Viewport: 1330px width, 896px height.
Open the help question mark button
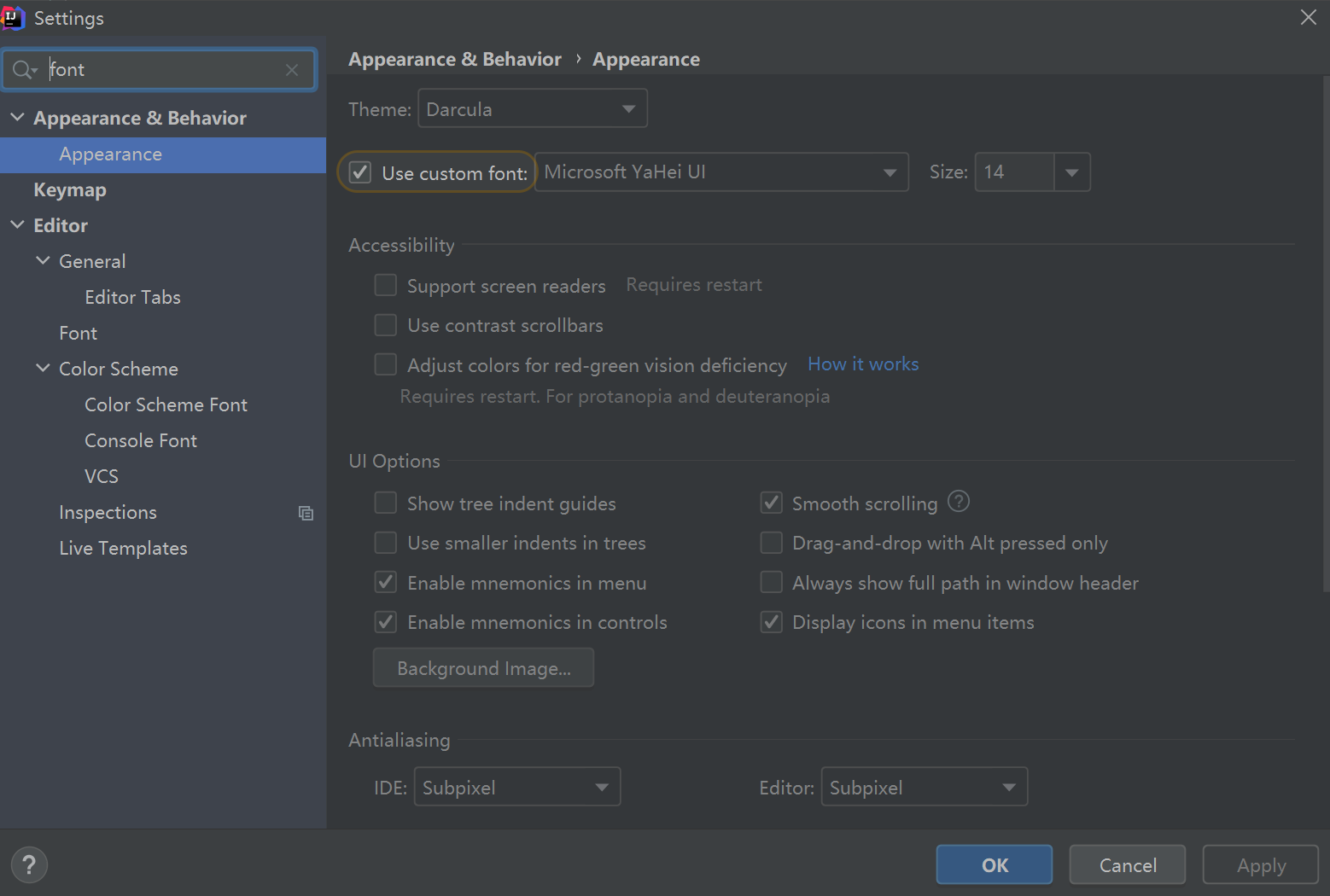click(29, 864)
